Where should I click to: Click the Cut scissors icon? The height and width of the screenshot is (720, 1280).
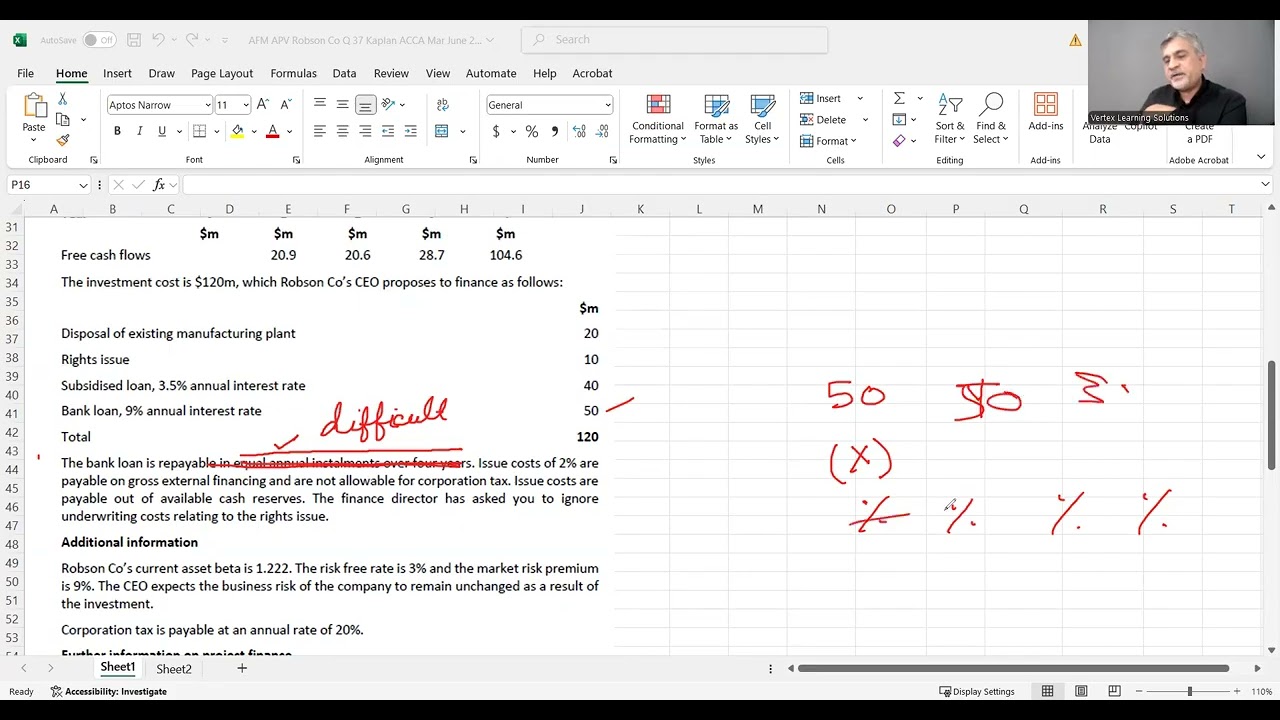(62, 99)
